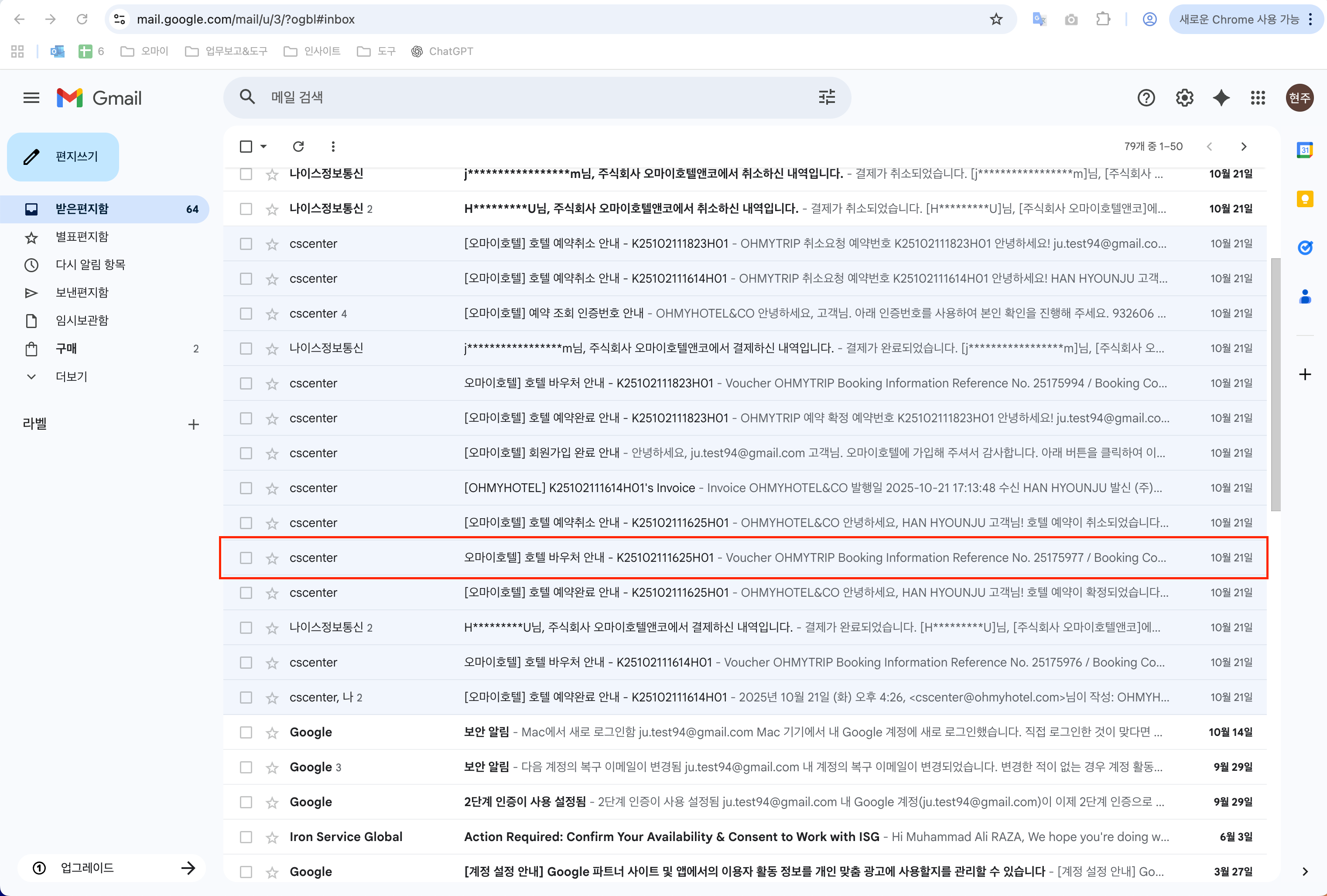Open Gmail settings gear
Screen dimensions: 1327x896
pyautogui.click(x=1184, y=98)
